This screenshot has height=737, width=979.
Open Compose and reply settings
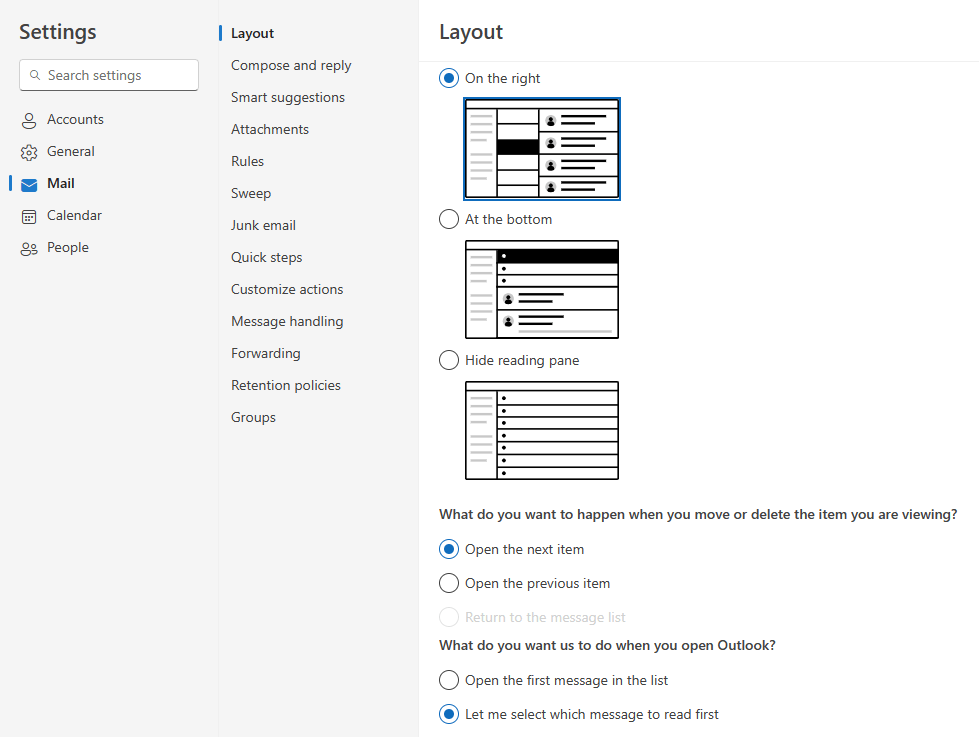291,65
